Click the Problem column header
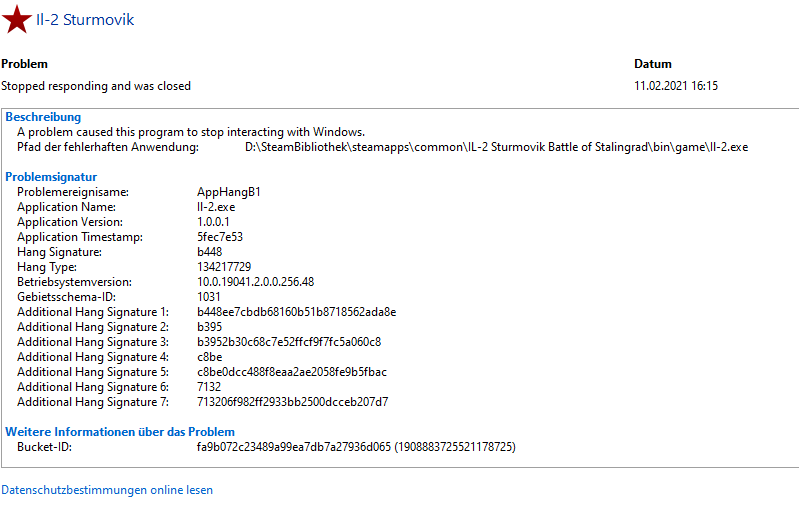This screenshot has width=799, height=530. [x=24, y=64]
